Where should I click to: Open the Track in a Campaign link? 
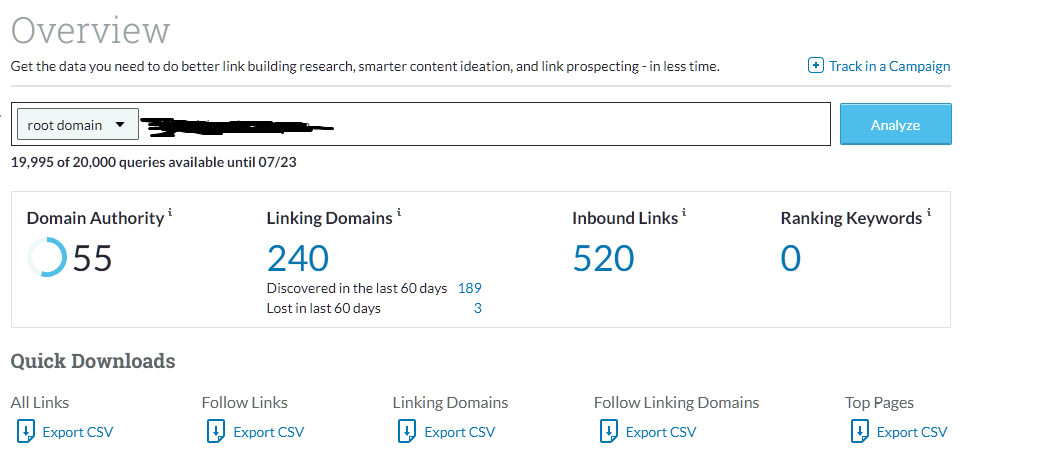(x=889, y=66)
